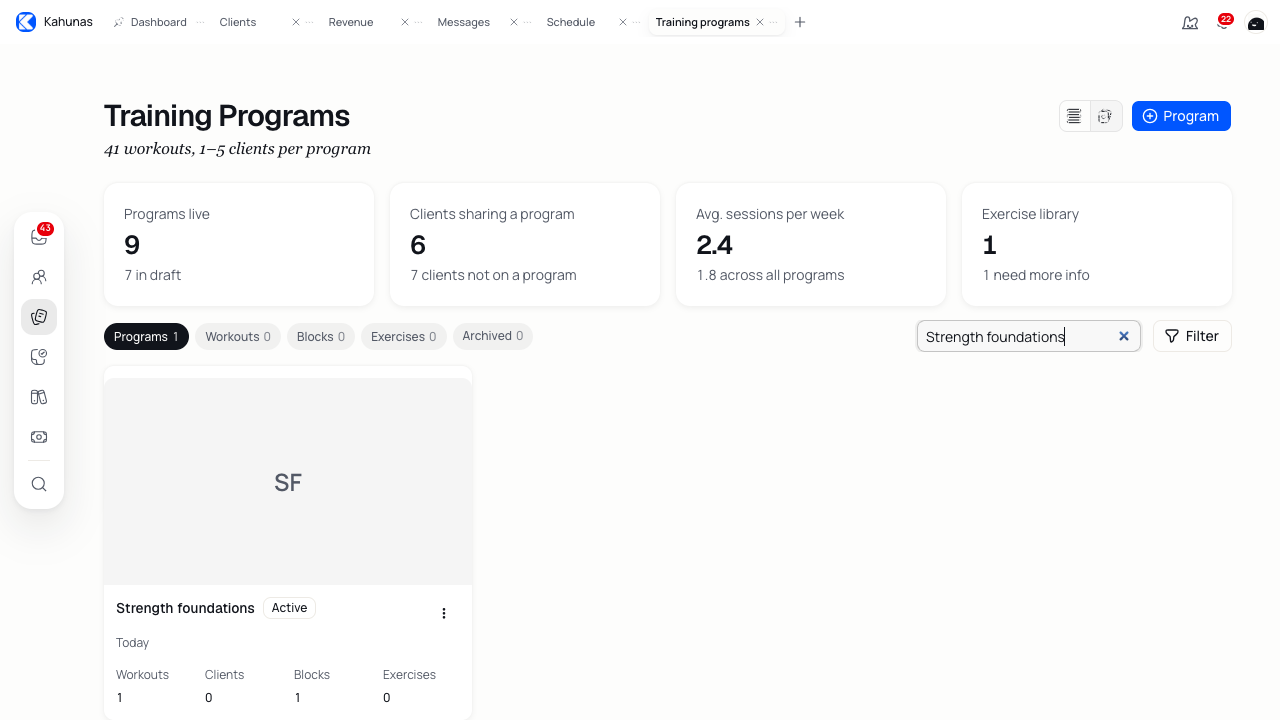The height and width of the screenshot is (720, 1280).
Task: Close the Revenue tab
Action: 405,22
